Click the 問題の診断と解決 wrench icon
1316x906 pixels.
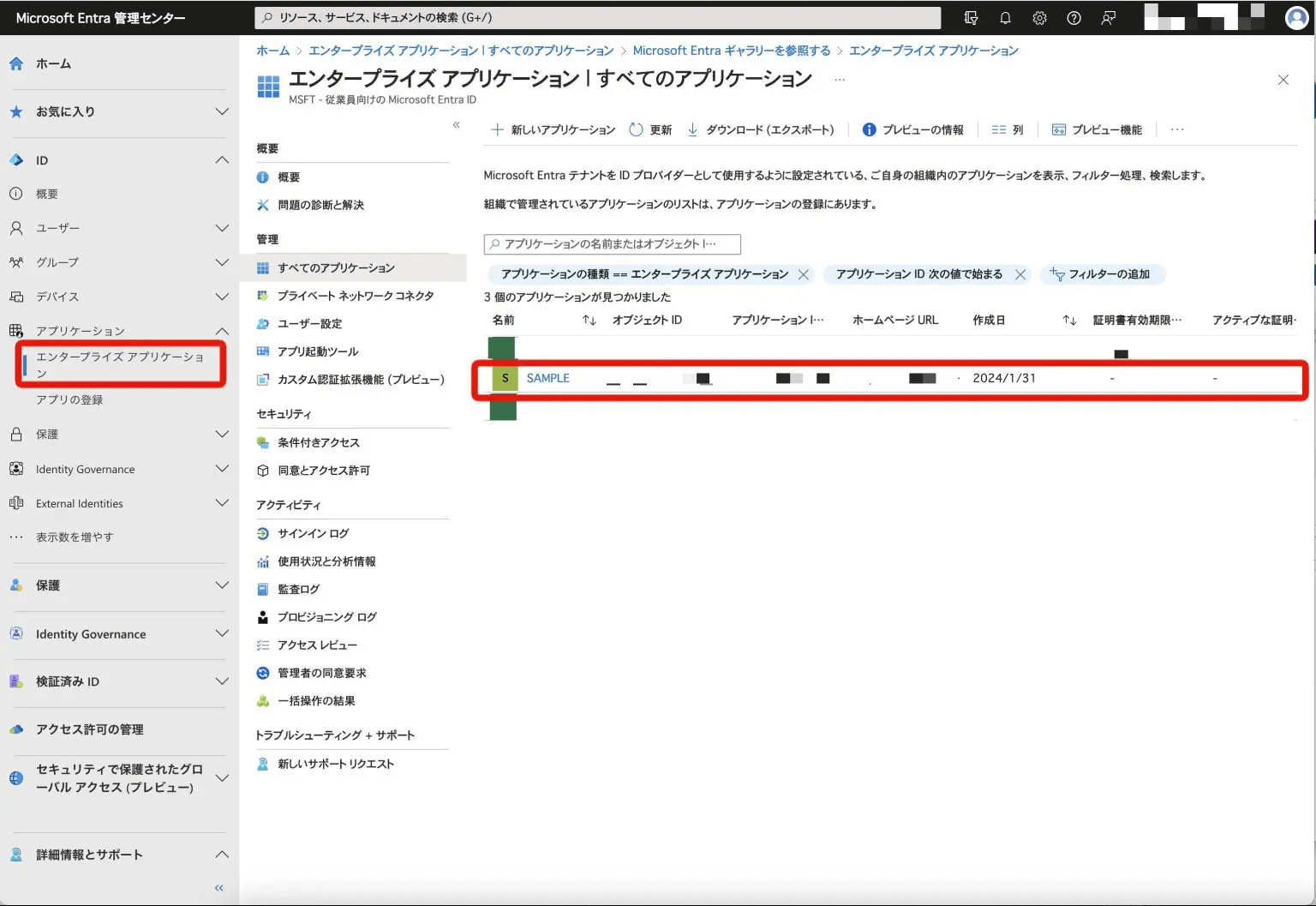pos(263,205)
